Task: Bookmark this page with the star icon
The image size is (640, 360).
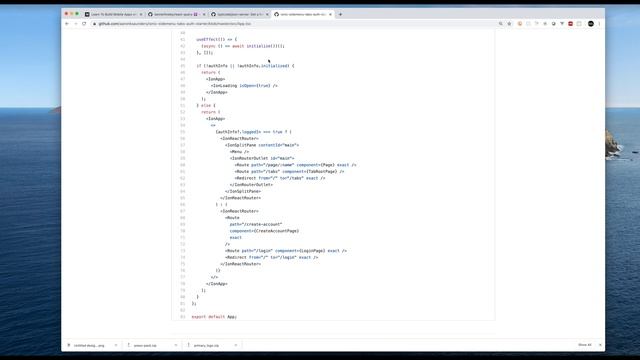Action: pos(509,24)
